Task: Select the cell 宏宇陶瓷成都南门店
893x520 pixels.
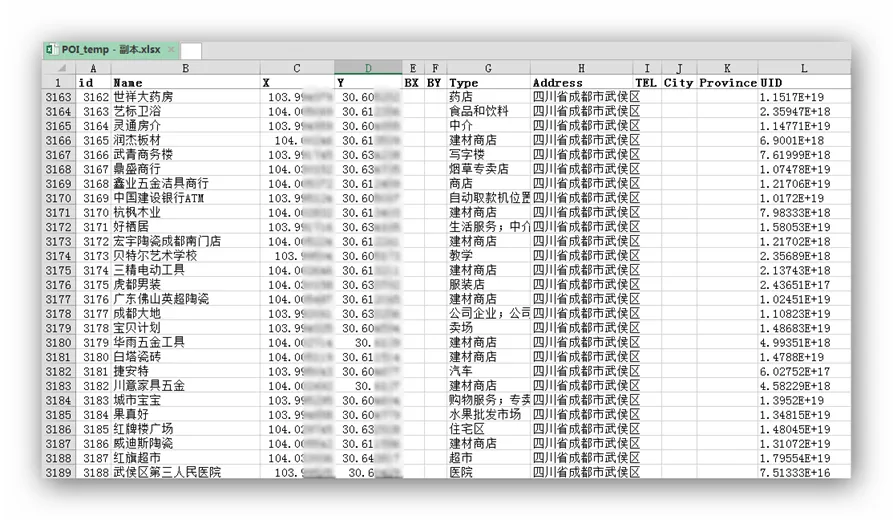Action: click(186, 241)
